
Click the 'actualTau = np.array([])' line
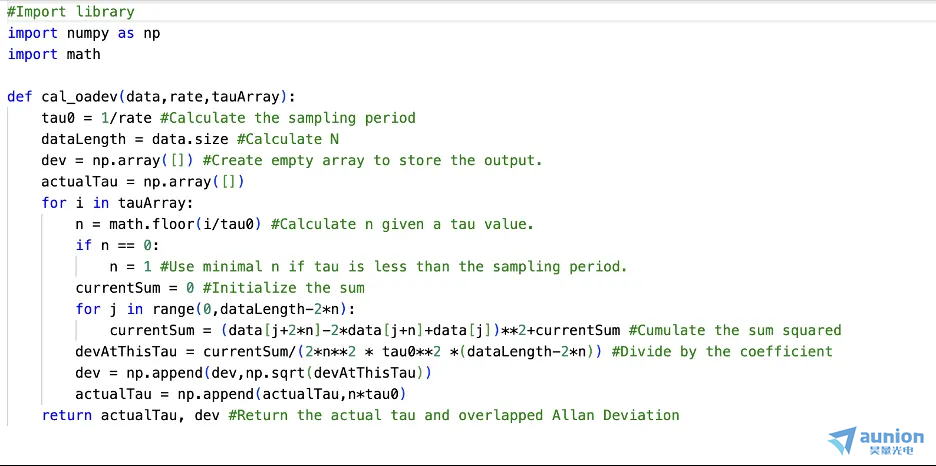(143, 181)
